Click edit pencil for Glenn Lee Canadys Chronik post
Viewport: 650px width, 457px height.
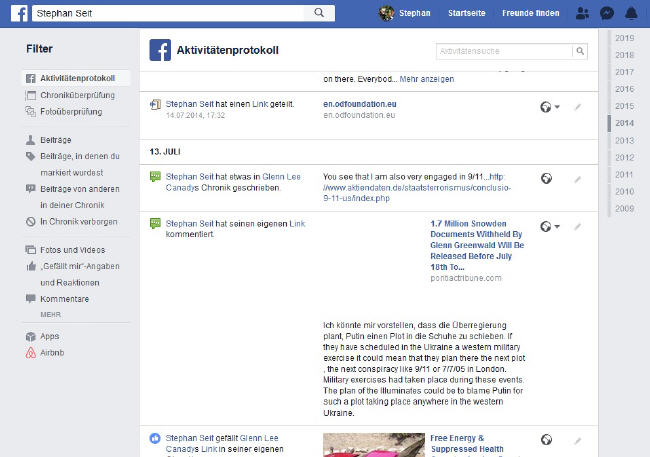[577, 179]
